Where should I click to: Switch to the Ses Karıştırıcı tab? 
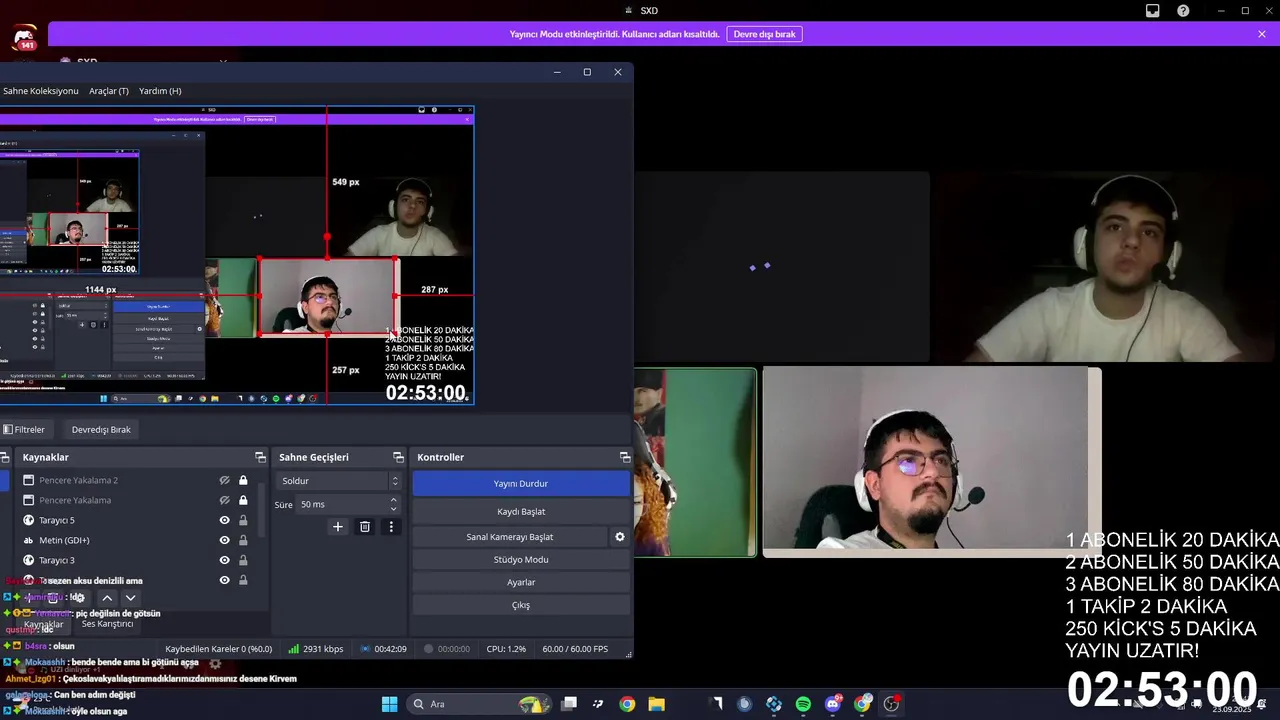(x=107, y=624)
